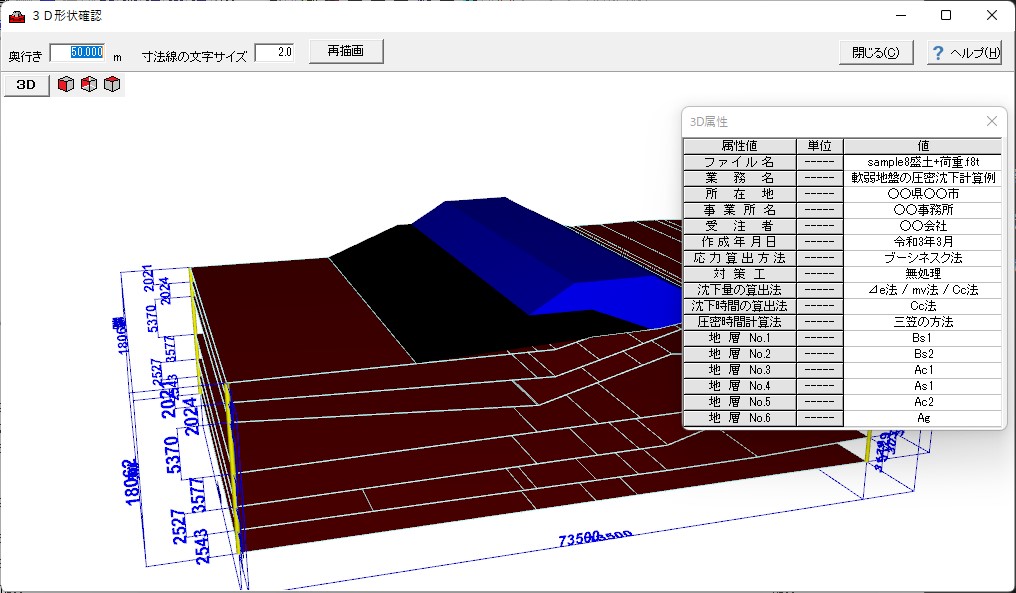This screenshot has height=593, width=1016.
Task: Minimize the 3D形状確認 window
Action: pos(900,16)
